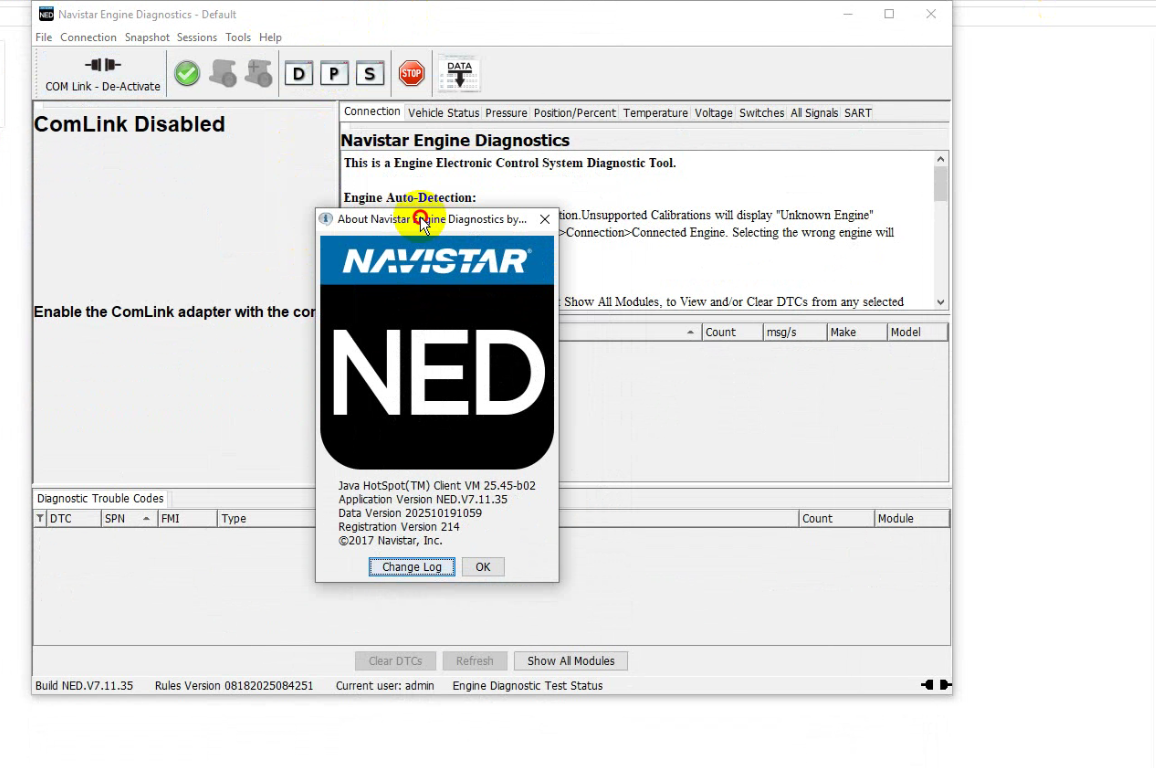Open the Snapshot menu
The height and width of the screenshot is (768, 1156).
(x=147, y=37)
